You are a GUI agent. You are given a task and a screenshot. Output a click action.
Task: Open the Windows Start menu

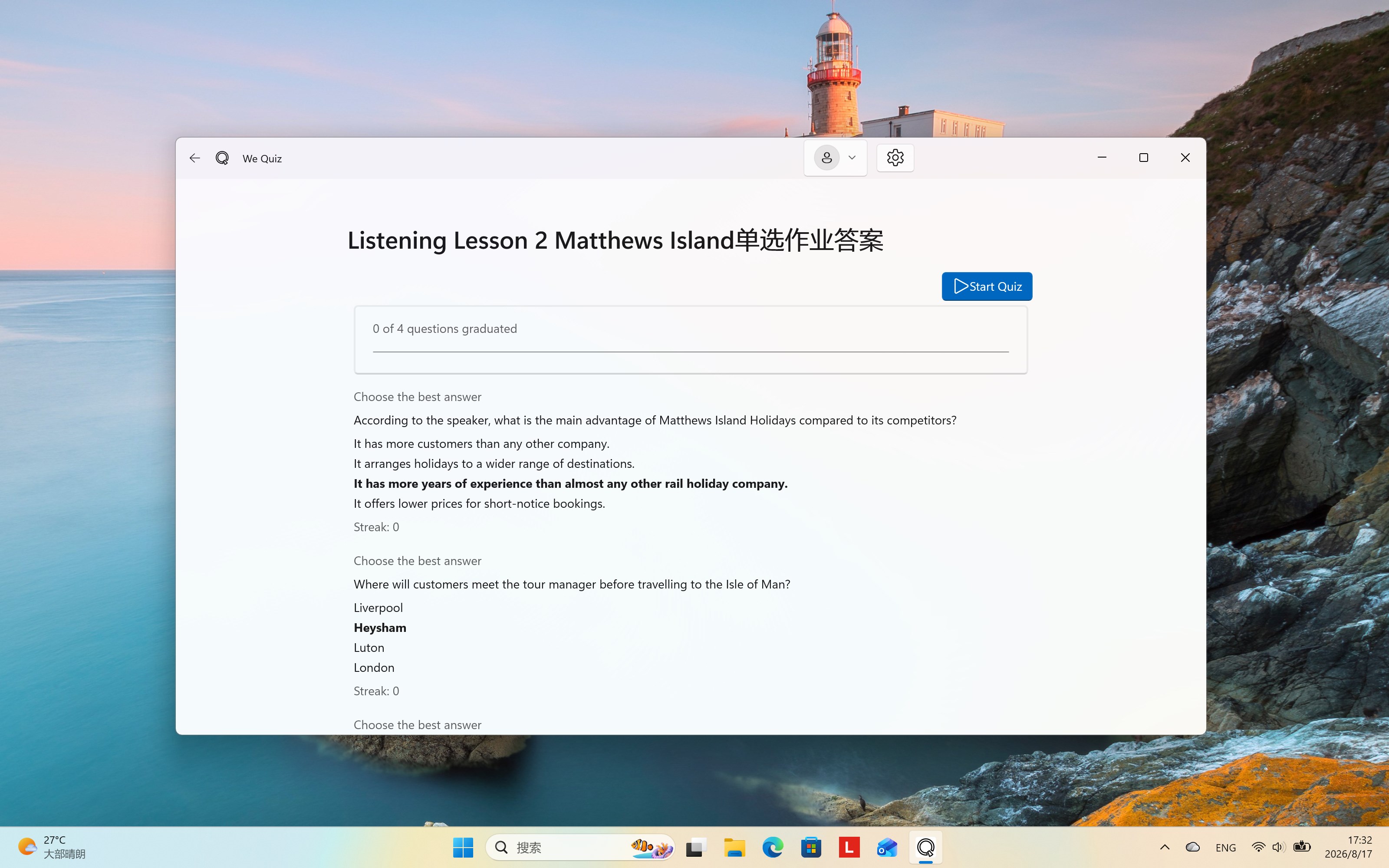[x=463, y=847]
